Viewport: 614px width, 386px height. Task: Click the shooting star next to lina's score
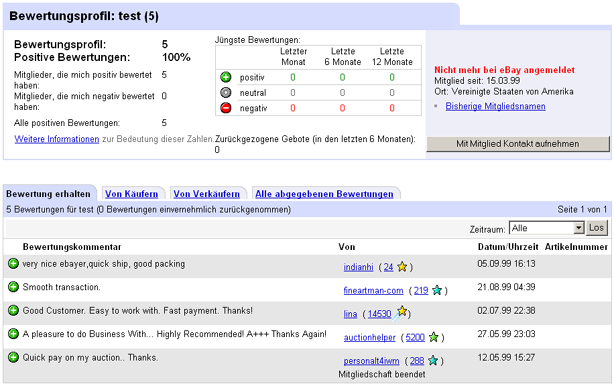(x=401, y=313)
